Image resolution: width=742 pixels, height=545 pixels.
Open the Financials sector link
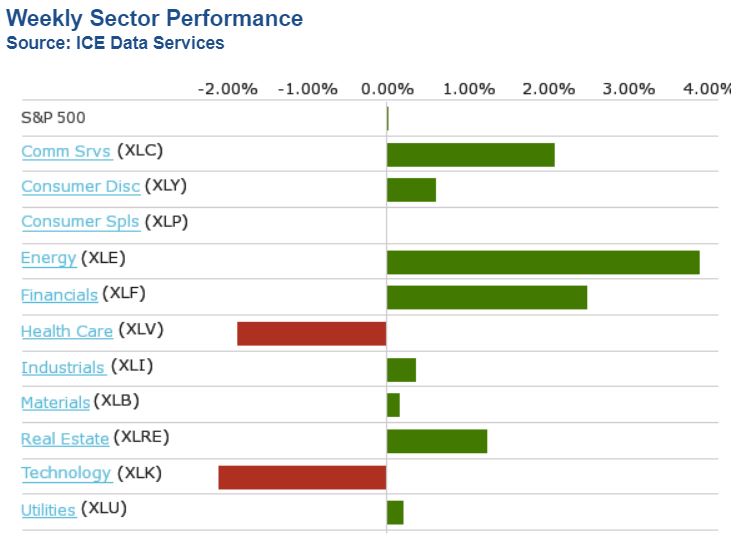click(59, 295)
